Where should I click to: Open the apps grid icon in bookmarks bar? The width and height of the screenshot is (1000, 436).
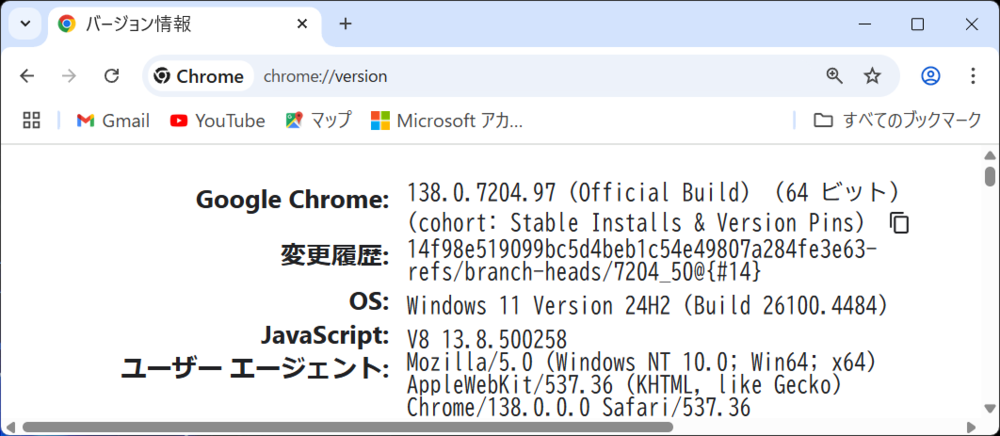31,120
